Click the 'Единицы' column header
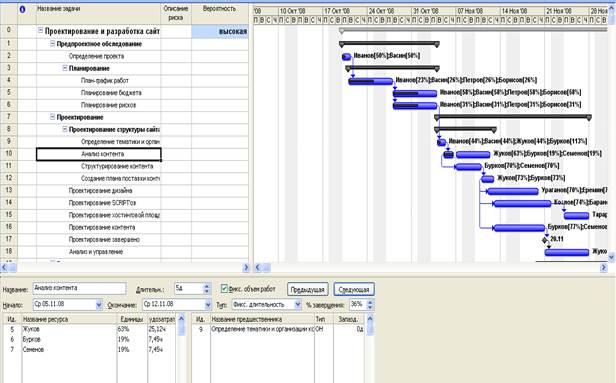616x383 pixels. pyautogui.click(x=132, y=319)
